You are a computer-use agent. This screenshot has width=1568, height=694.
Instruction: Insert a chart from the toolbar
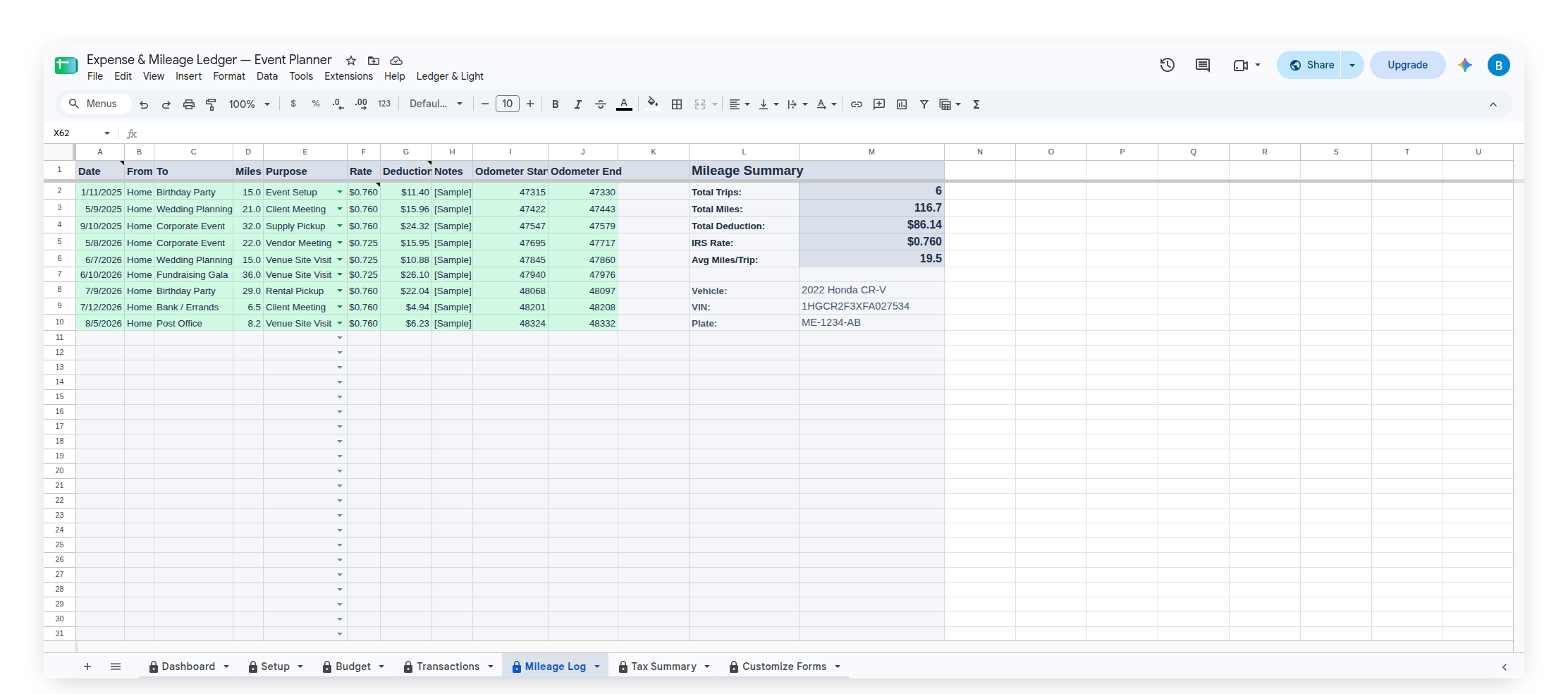[902, 104]
